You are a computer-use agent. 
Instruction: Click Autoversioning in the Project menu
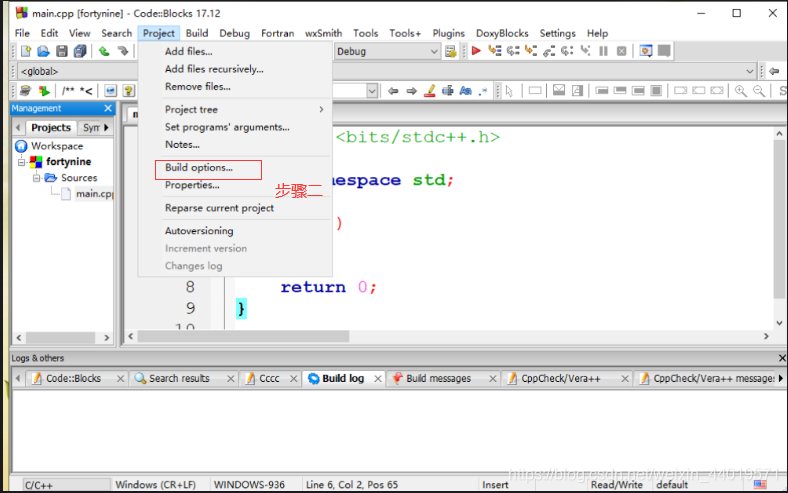pos(199,231)
